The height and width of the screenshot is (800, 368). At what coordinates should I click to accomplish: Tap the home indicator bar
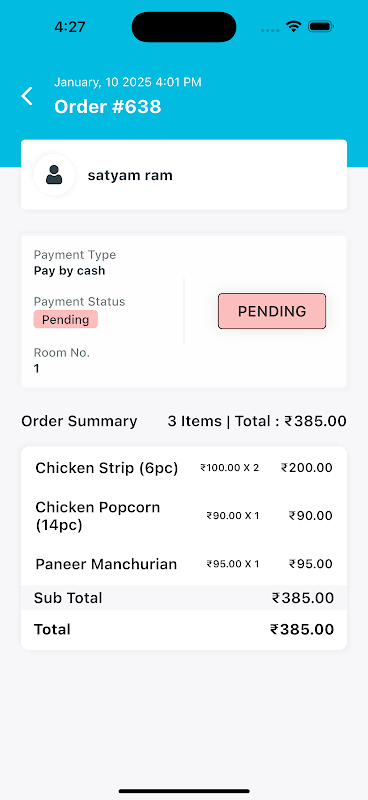184,791
